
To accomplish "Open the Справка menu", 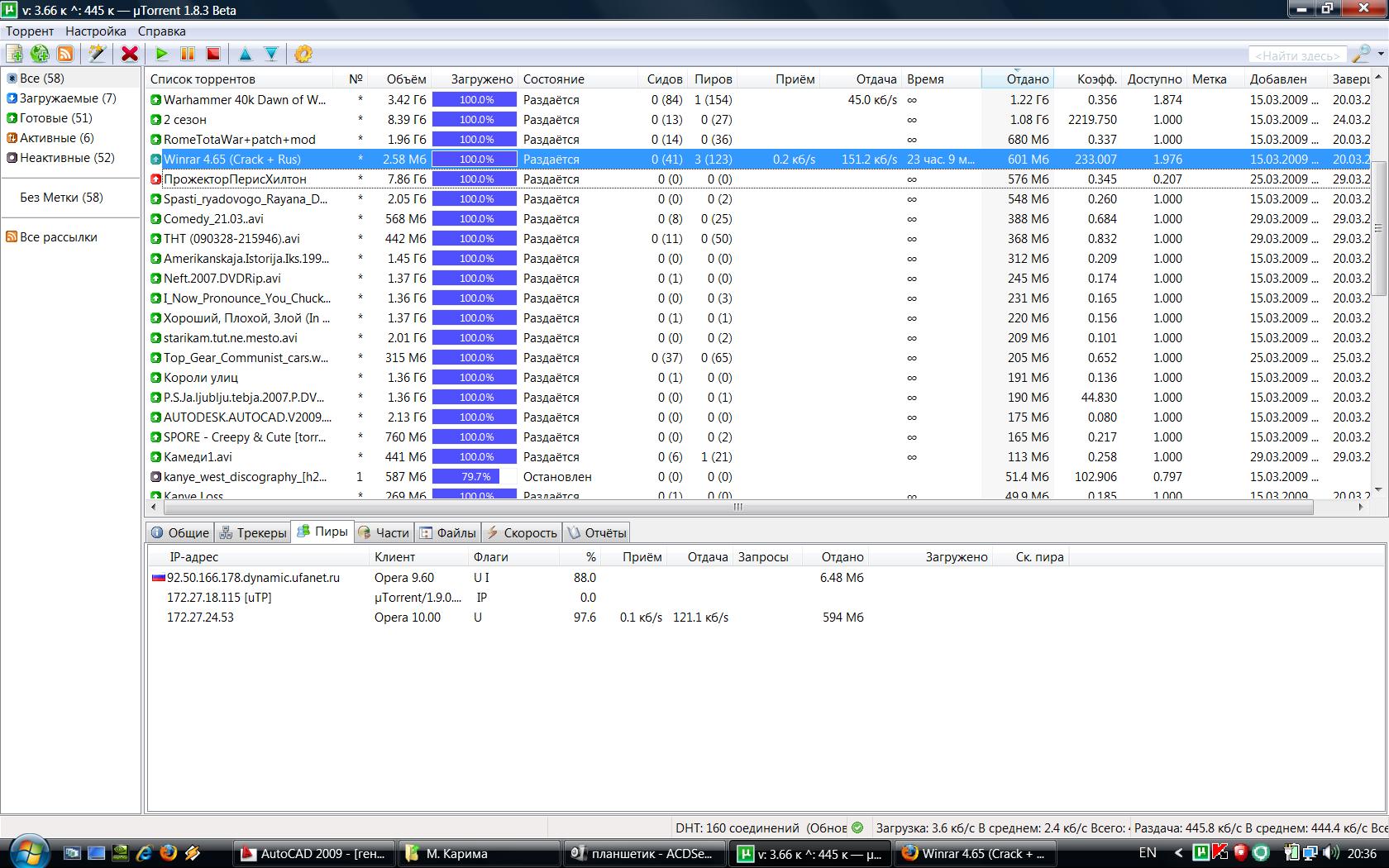I will coord(161,31).
